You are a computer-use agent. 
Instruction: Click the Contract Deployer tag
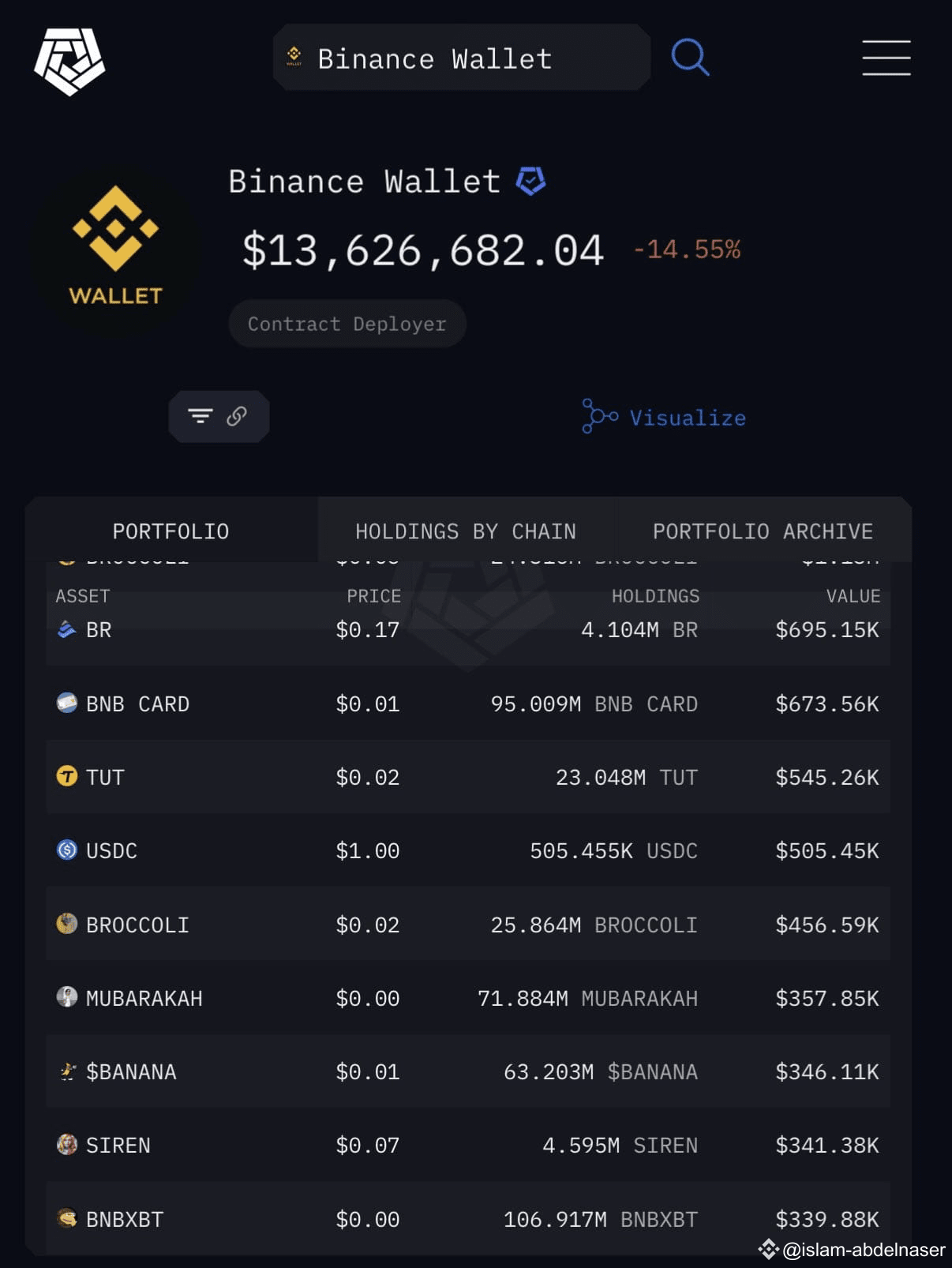tap(347, 323)
